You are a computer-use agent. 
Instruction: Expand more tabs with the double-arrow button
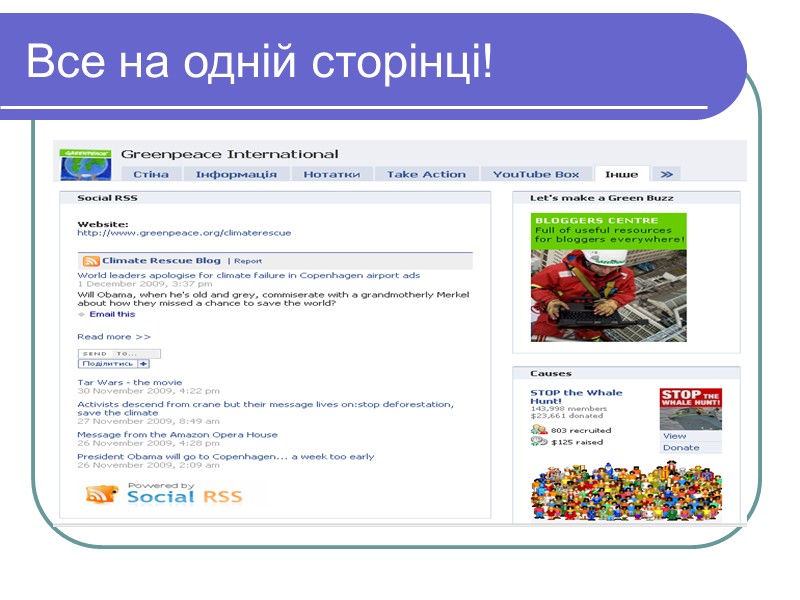666,174
